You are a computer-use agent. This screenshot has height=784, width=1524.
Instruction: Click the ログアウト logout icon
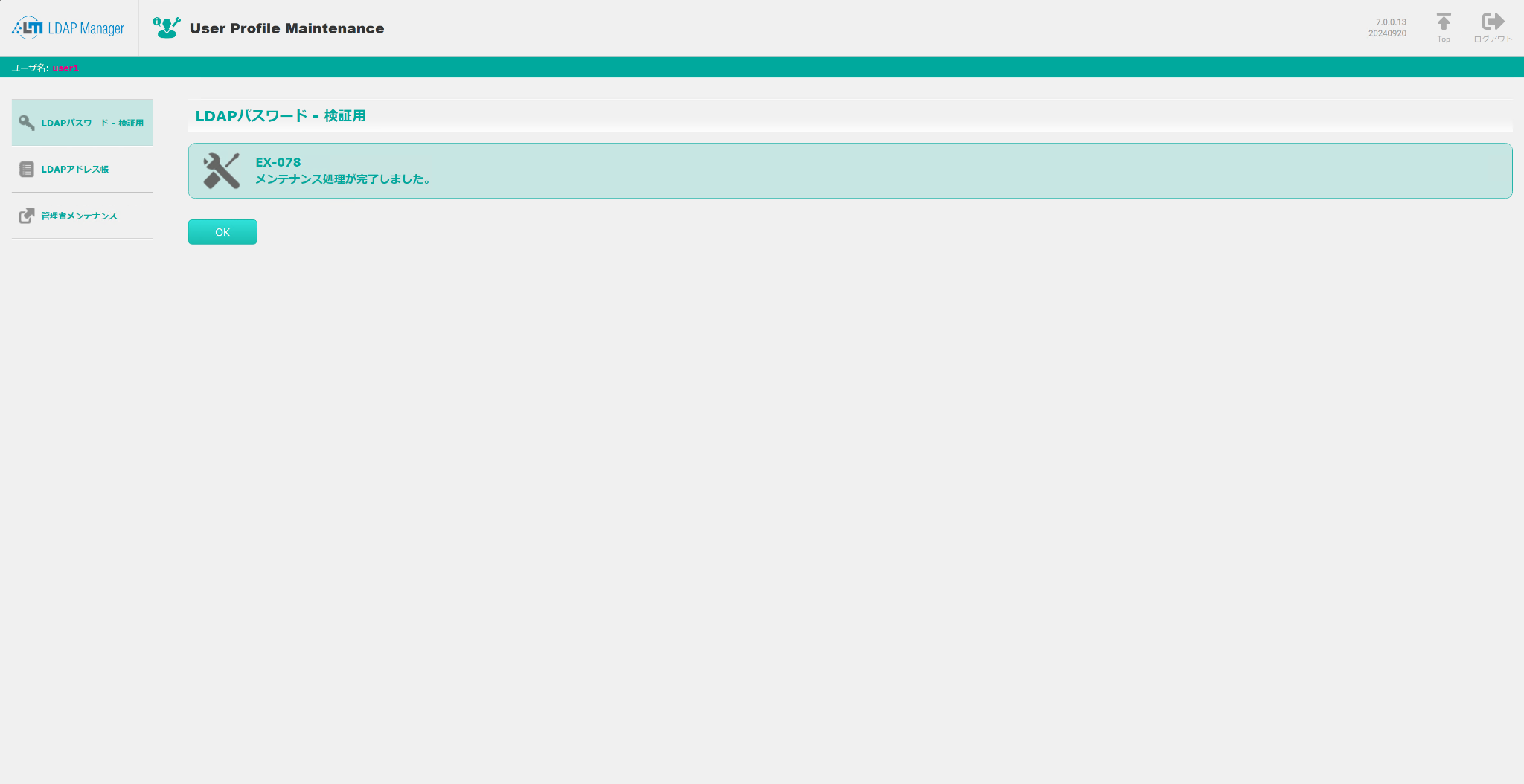click(1493, 22)
